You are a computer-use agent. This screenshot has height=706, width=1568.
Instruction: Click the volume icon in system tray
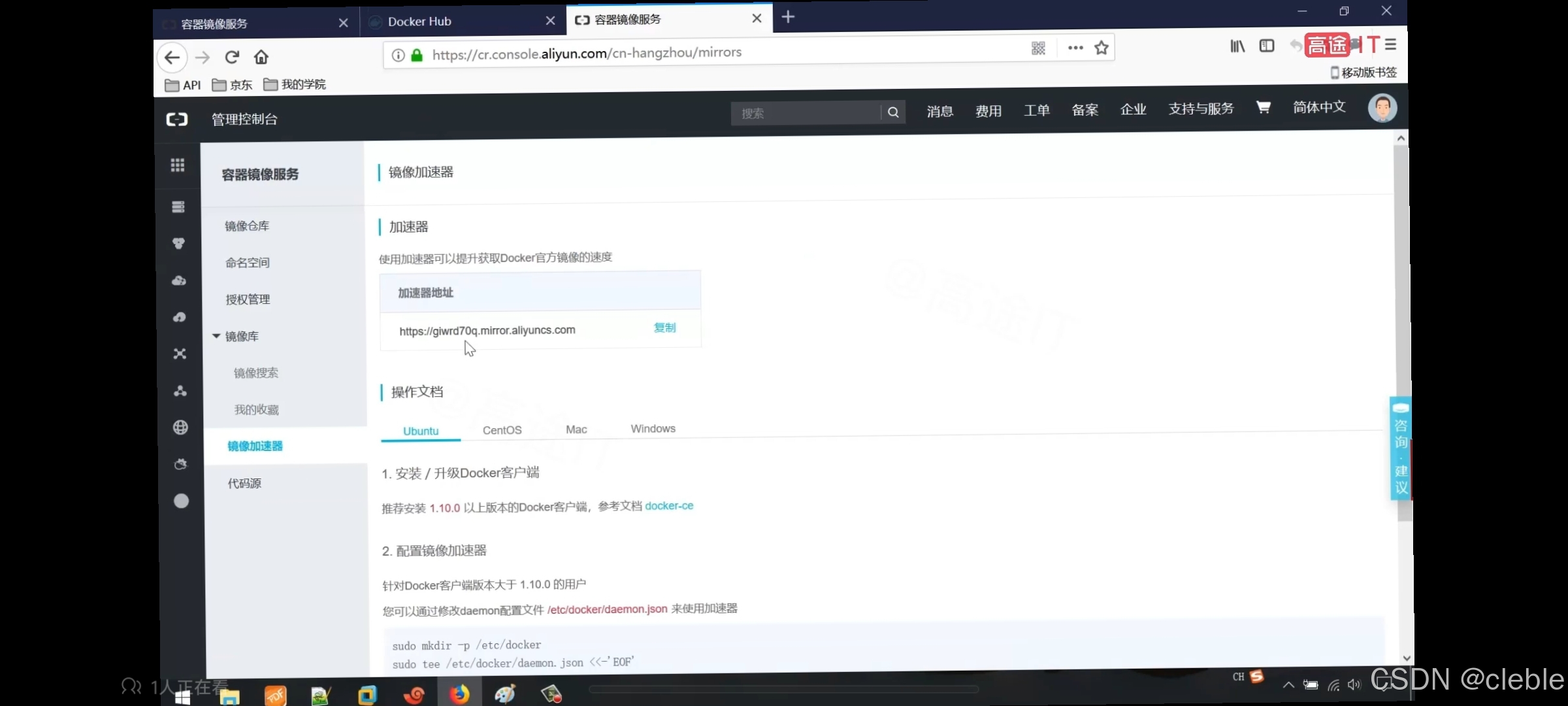point(1354,684)
